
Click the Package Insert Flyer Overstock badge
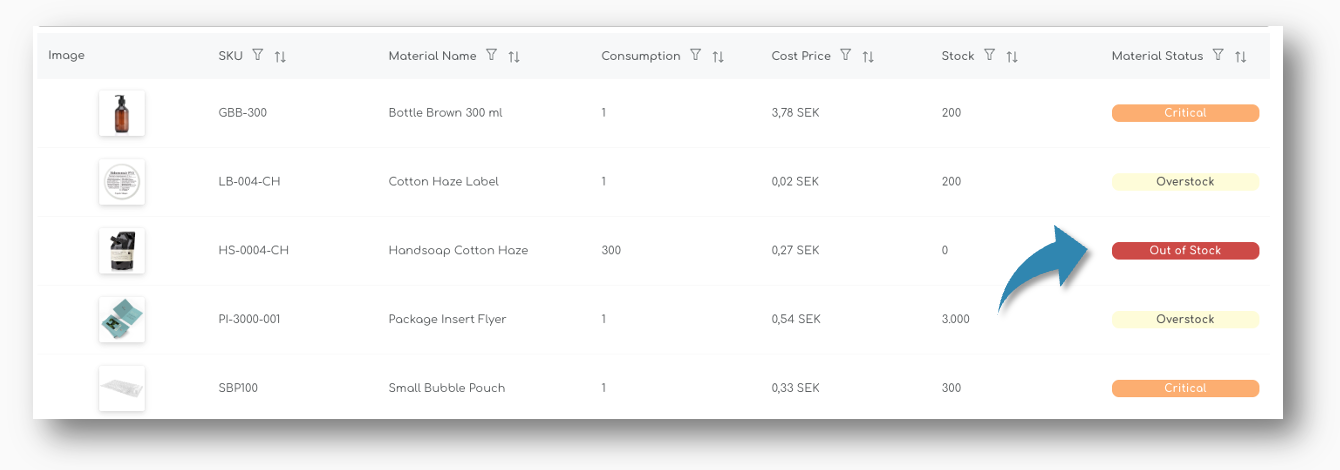pos(1185,319)
